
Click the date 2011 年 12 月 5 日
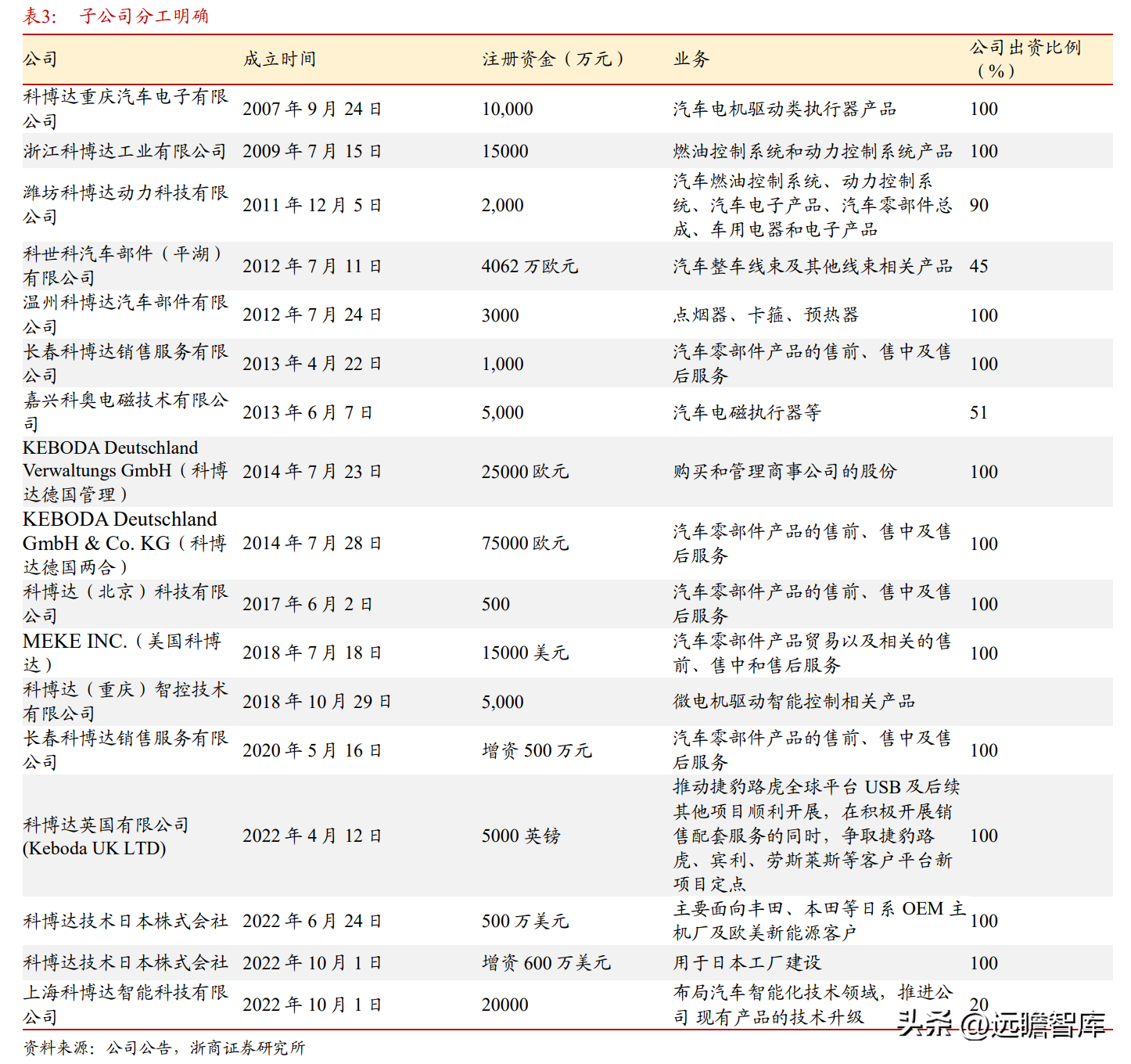[312, 205]
